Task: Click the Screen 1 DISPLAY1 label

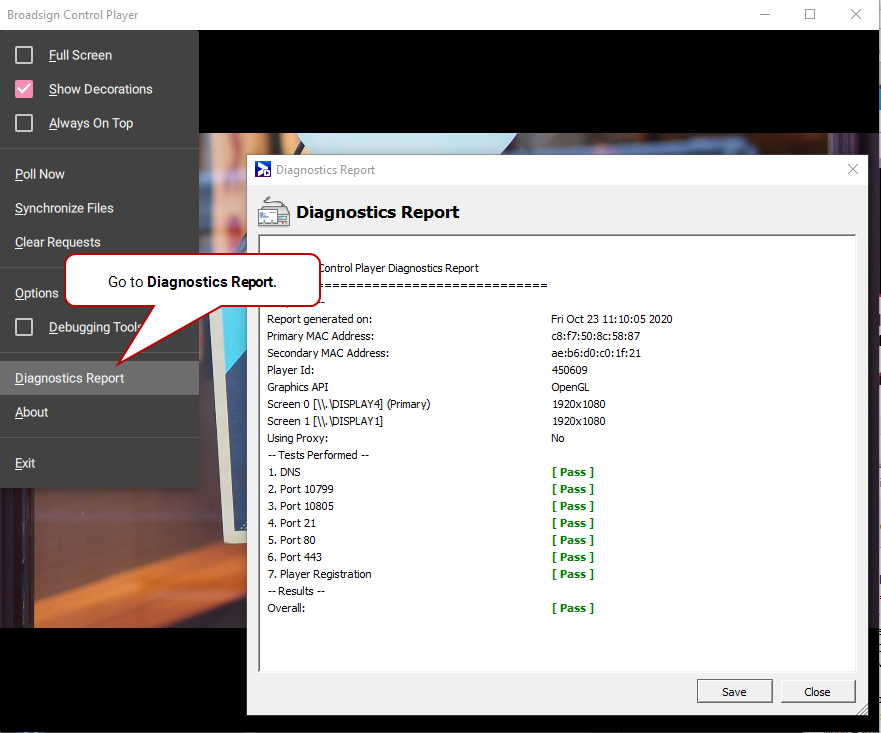Action: pos(325,421)
